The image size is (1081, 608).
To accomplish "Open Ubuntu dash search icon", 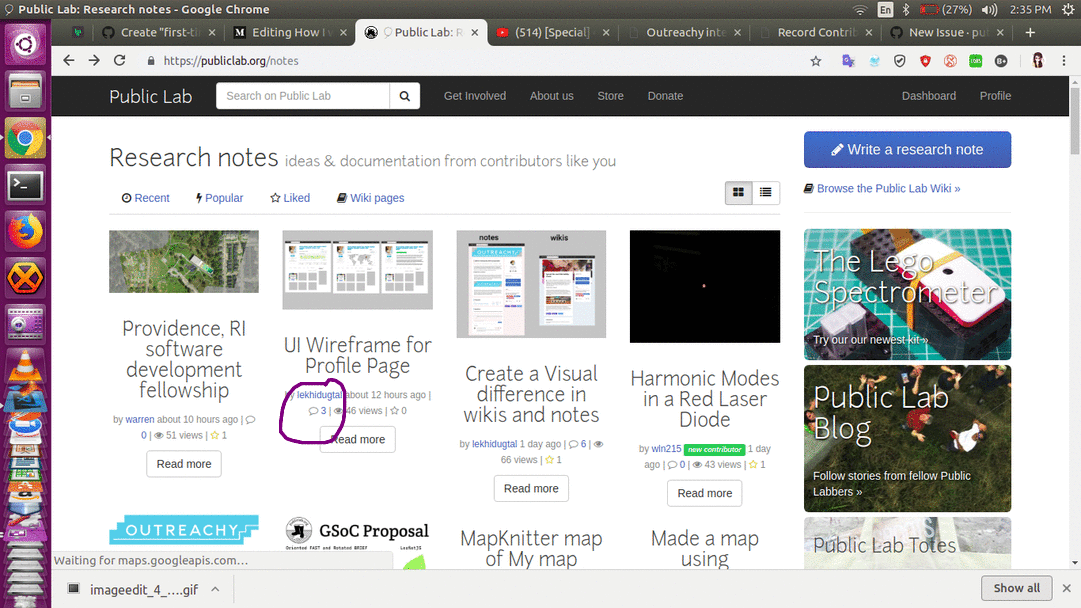I will click(x=25, y=45).
